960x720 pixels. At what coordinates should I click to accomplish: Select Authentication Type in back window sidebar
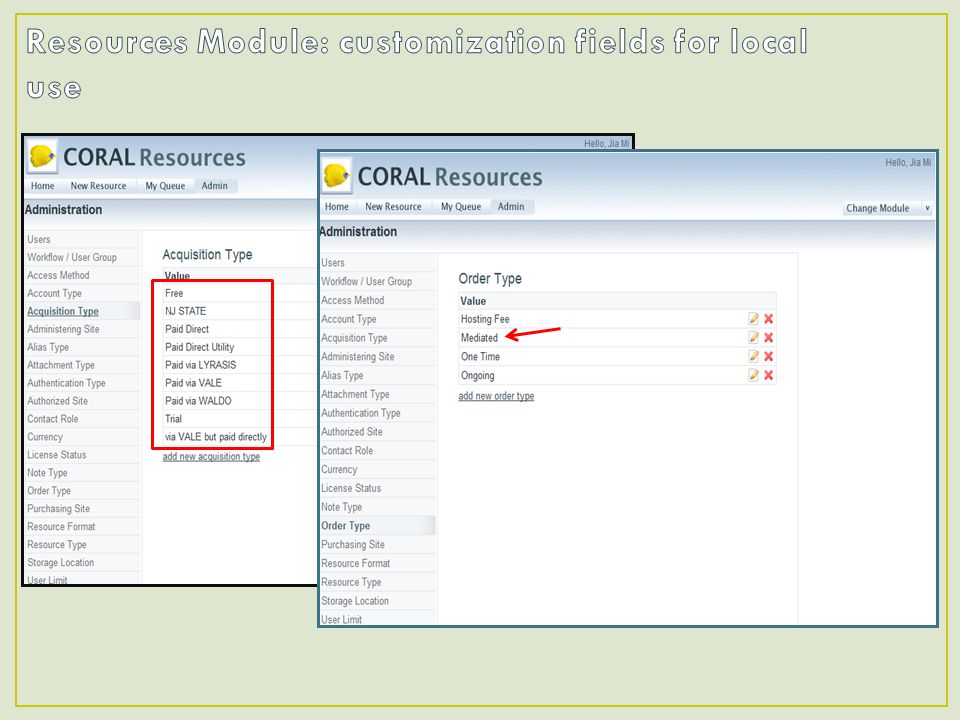click(83, 383)
